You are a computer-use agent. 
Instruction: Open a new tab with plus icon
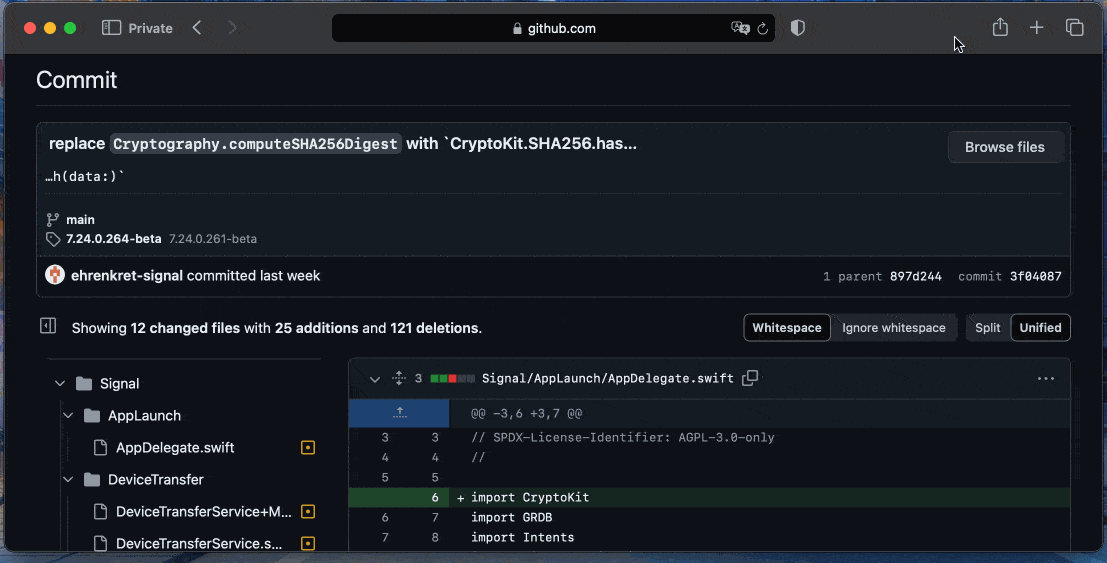pyautogui.click(x=1036, y=28)
